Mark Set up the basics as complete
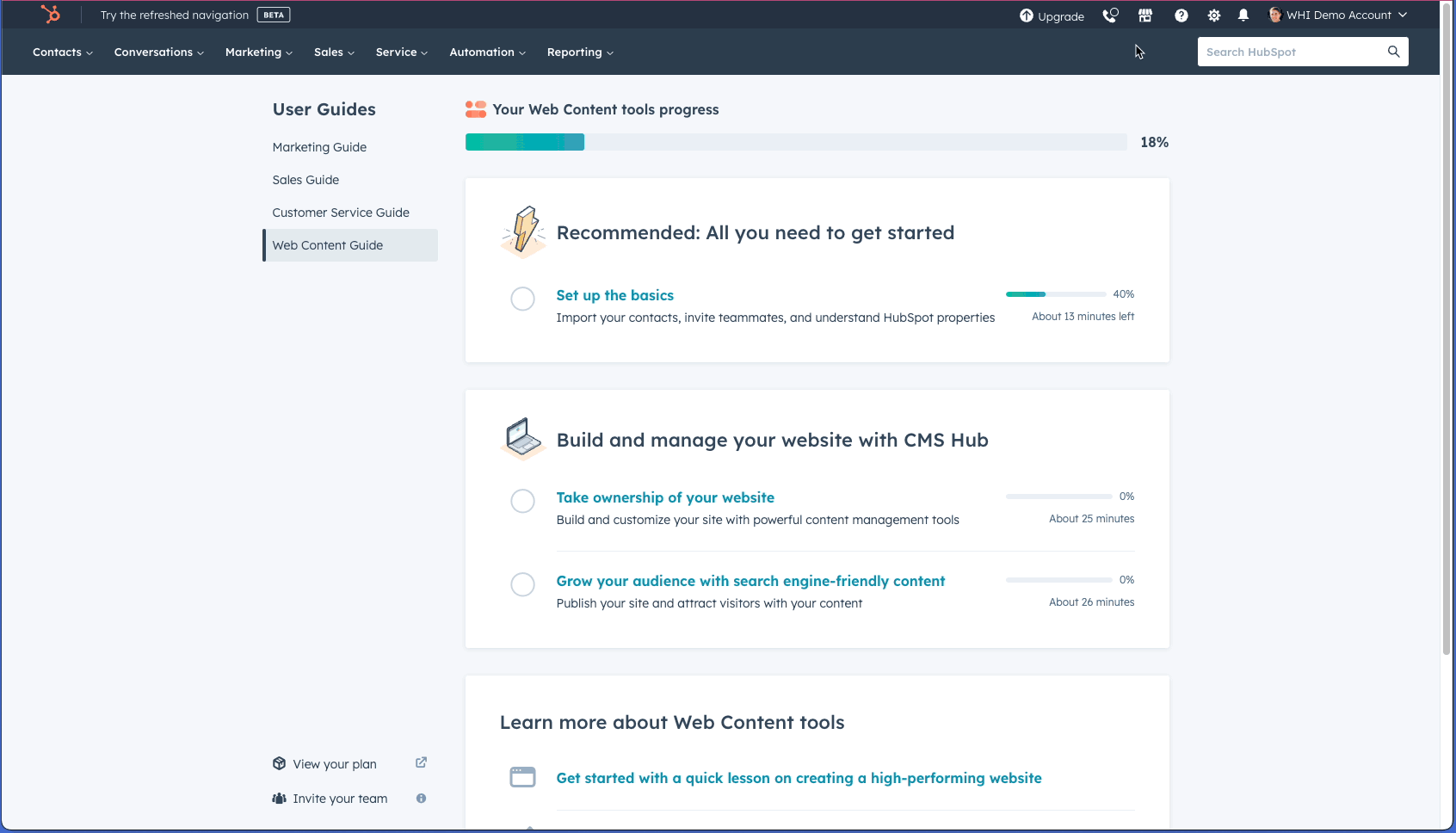 coord(522,299)
